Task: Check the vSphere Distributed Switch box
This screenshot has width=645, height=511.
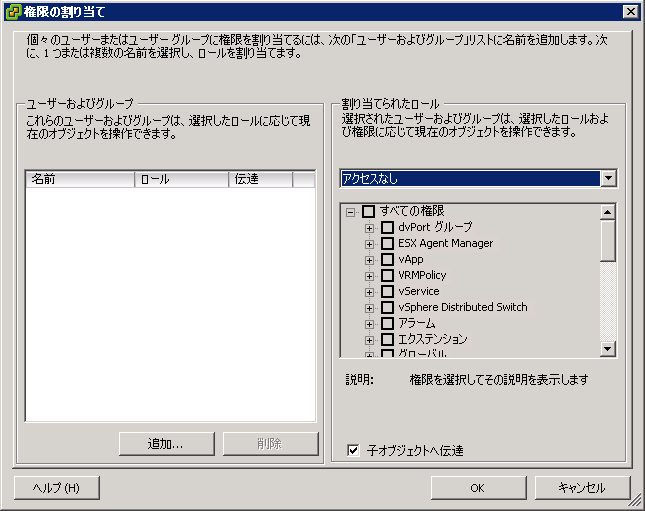Action: click(x=387, y=307)
